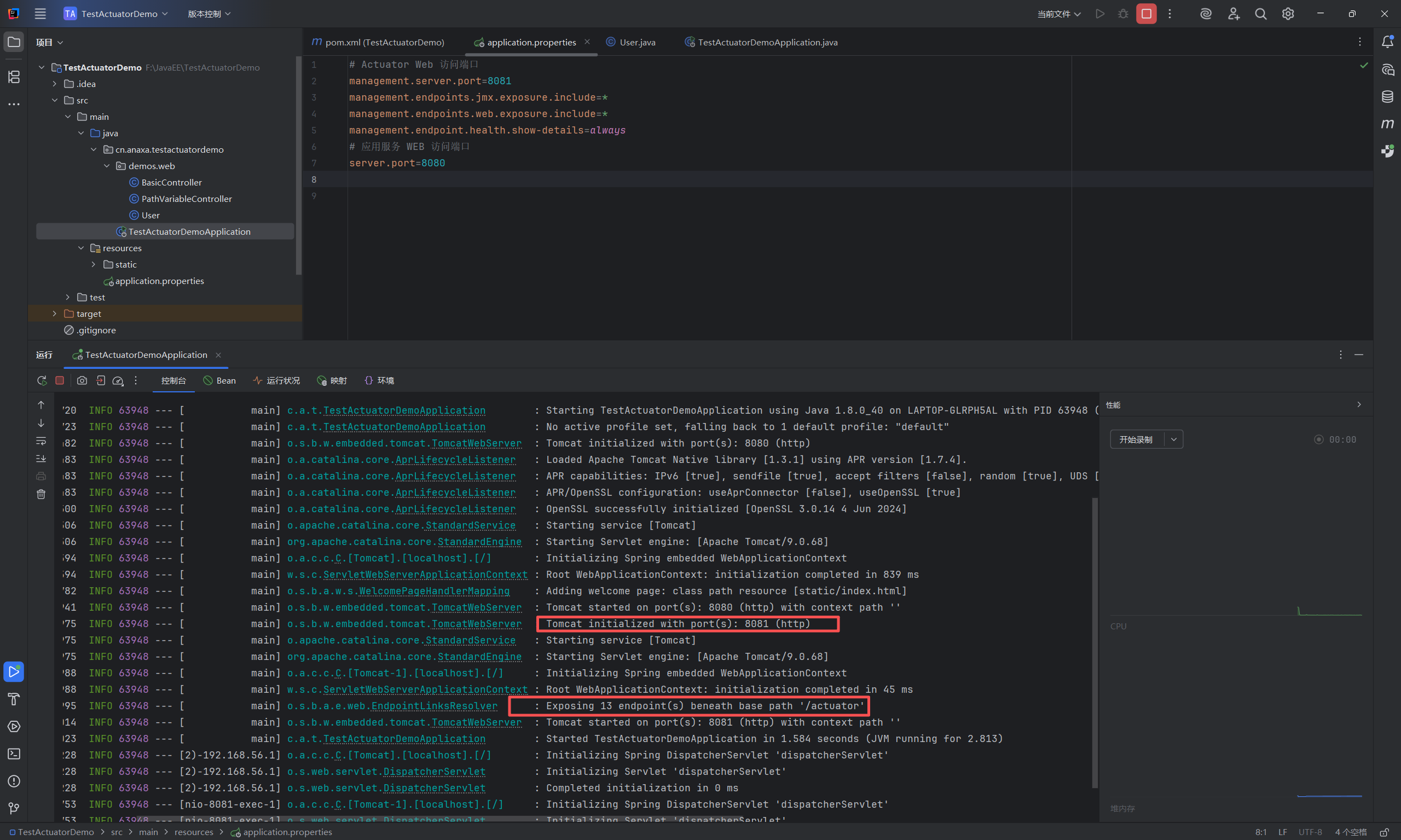Open the 当前文件 run configuration dropdown
Screen dimensions: 1401x840
pyautogui.click(x=1058, y=14)
